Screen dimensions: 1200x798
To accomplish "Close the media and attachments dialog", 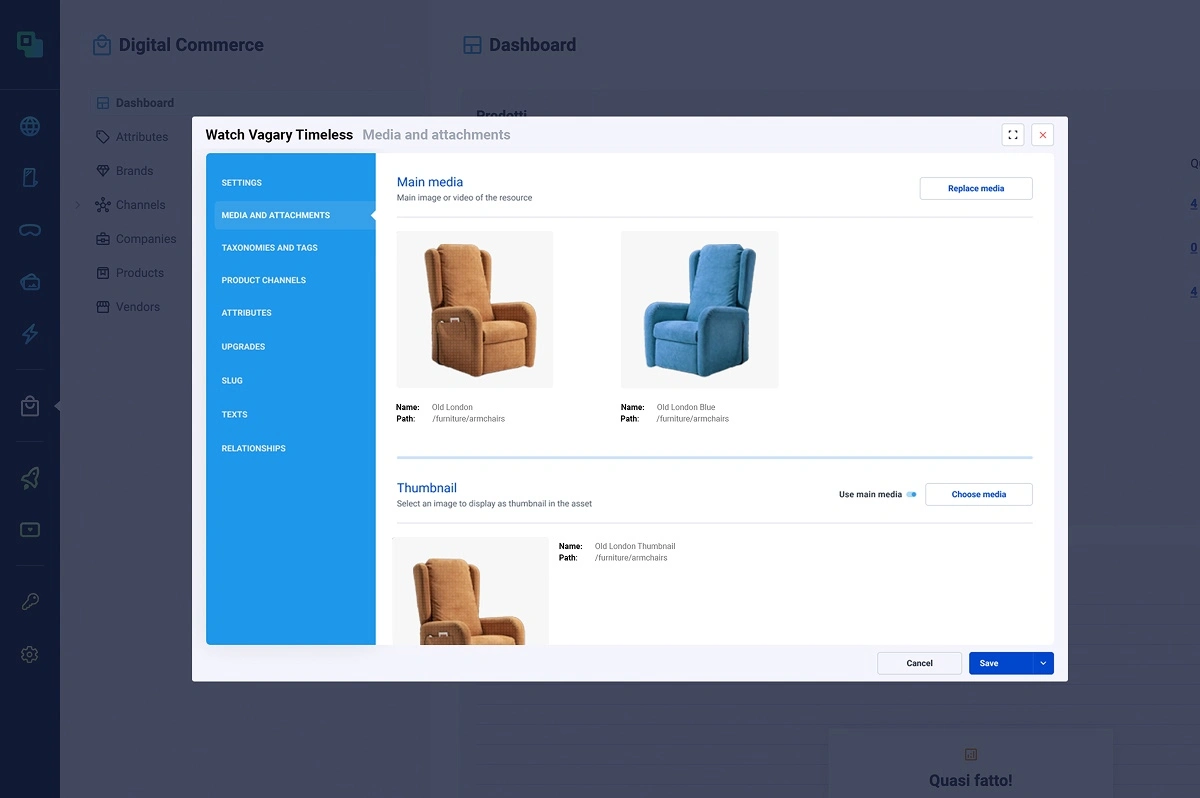I will pyautogui.click(x=1042, y=135).
